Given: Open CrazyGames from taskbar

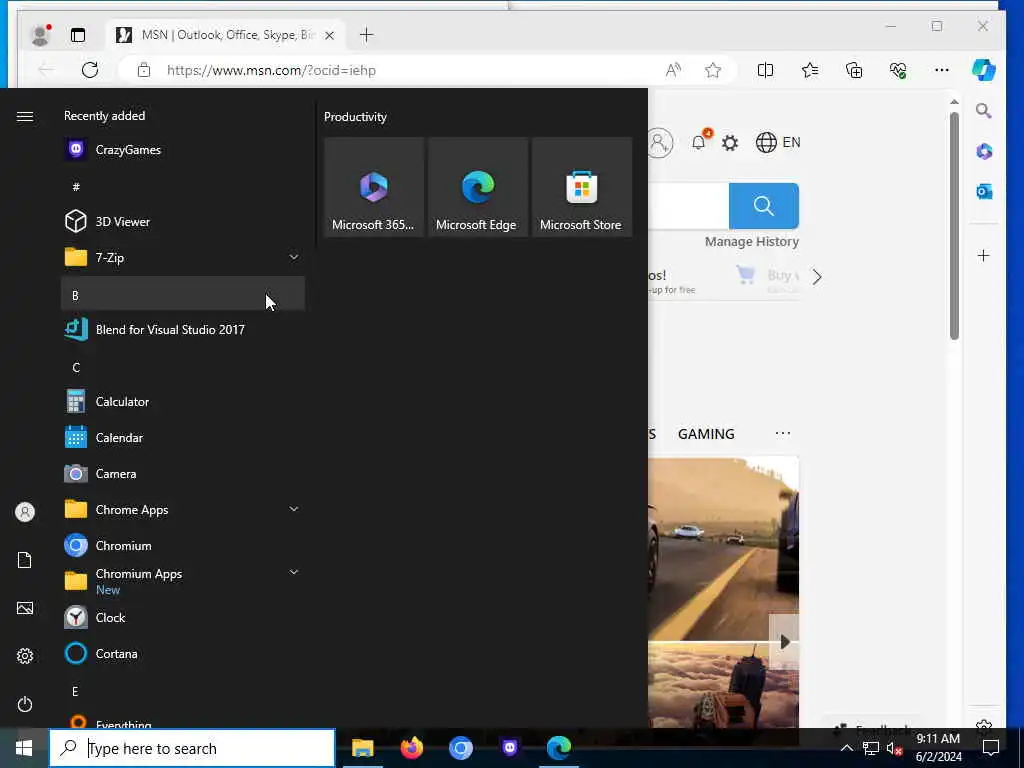Looking at the screenshot, I should click(510, 748).
